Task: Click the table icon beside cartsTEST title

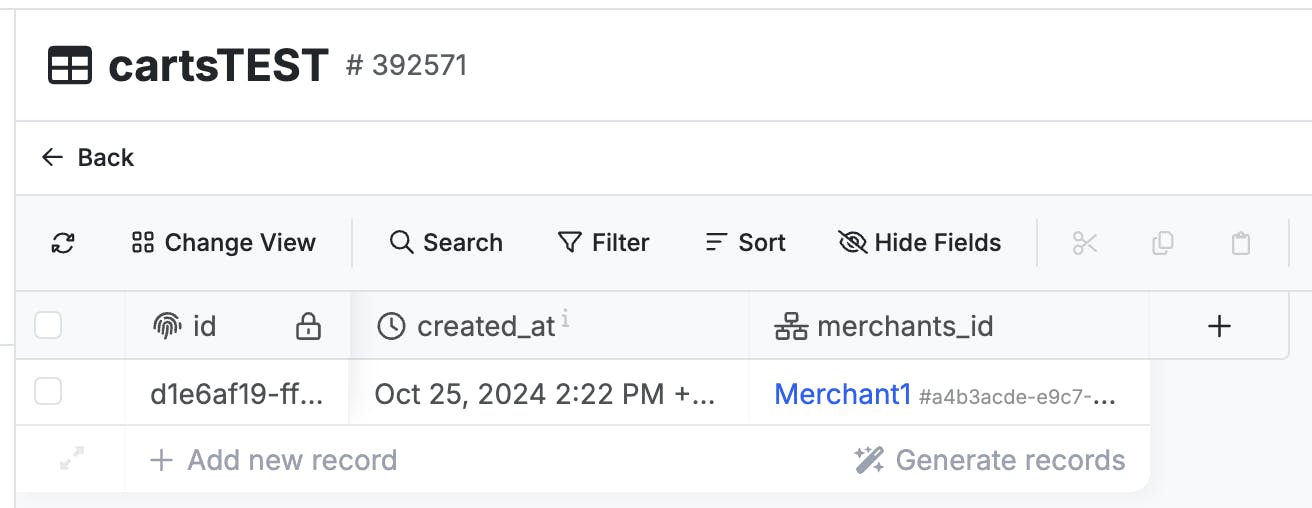Action: pyautogui.click(x=70, y=66)
